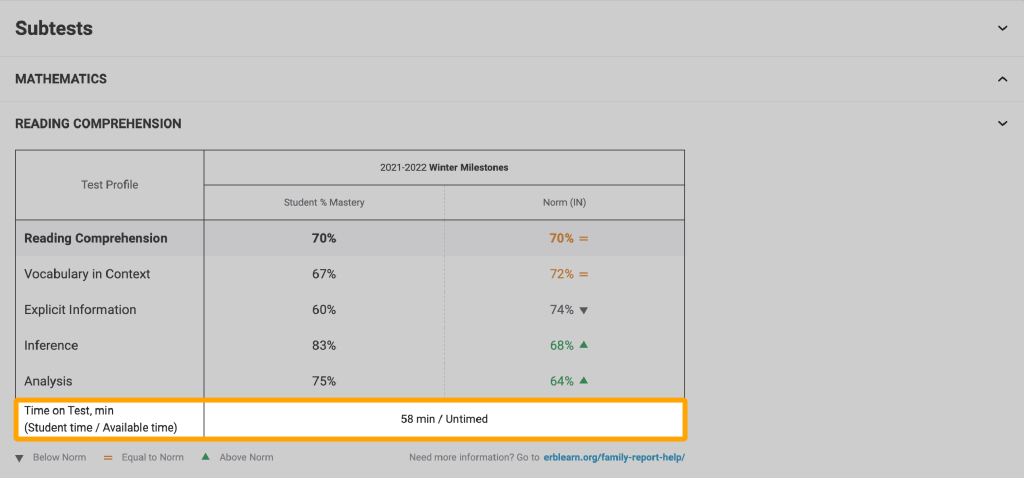Screen dimensions: 1024x478
Task: Click the green up arrow beside Analysis norm
Action: pos(584,381)
